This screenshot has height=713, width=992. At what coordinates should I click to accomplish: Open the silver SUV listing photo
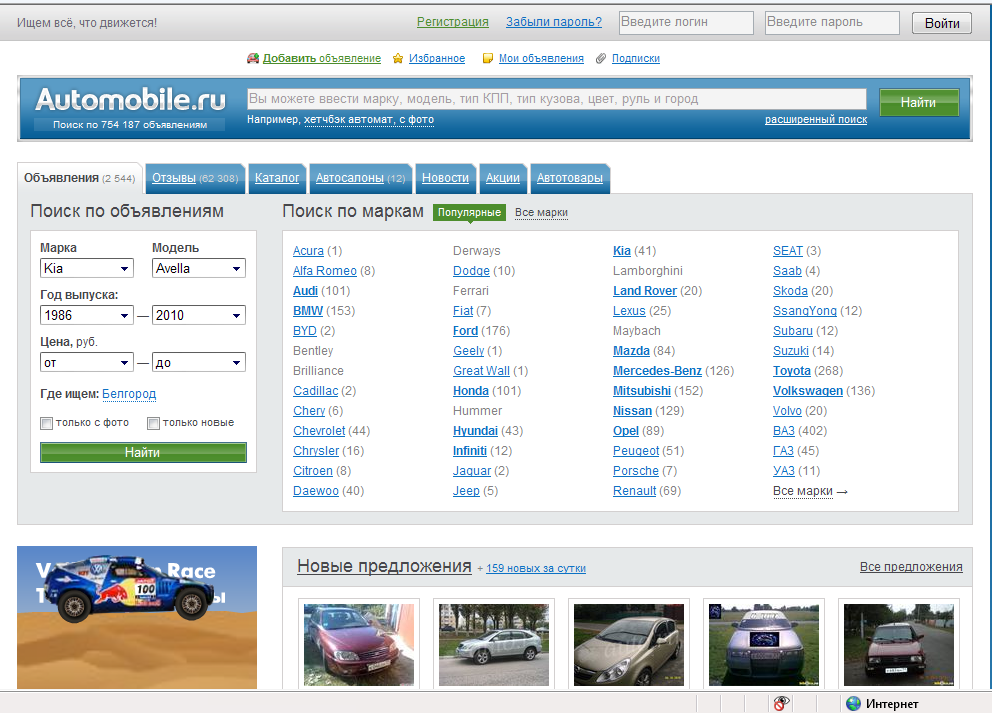(x=493, y=644)
